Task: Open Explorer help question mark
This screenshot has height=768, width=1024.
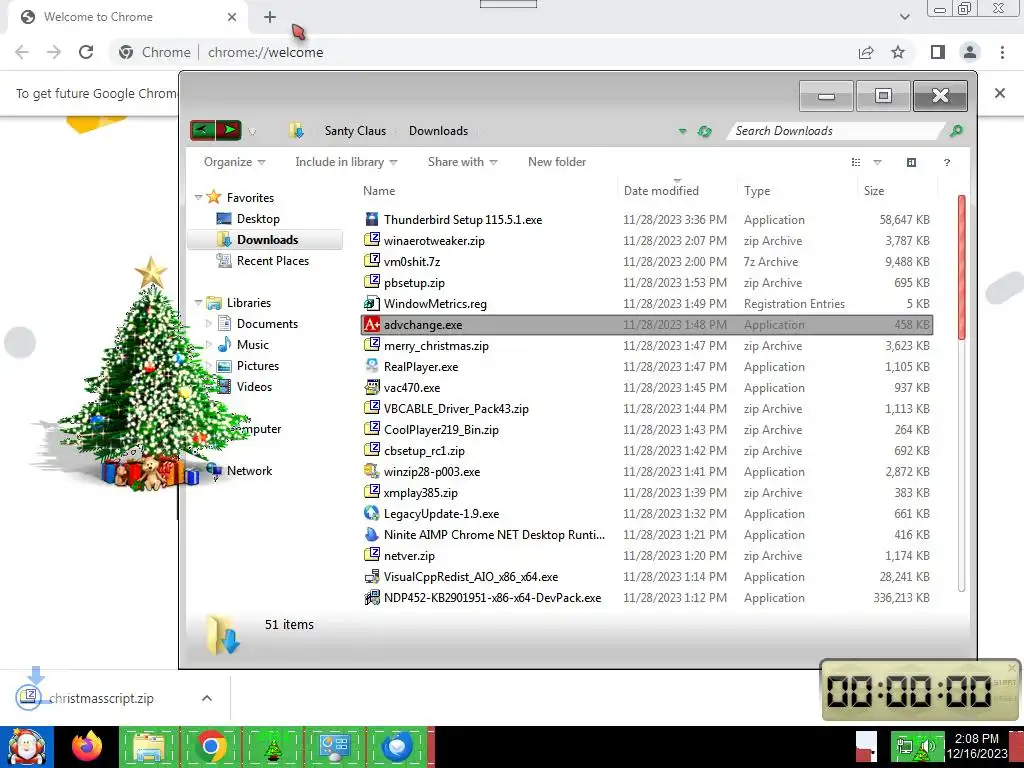Action: (x=946, y=163)
